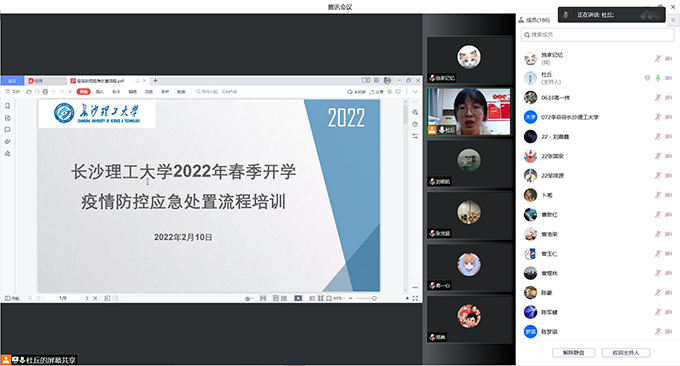Click the unmute button at panel bottom
The image size is (680, 366).
click(x=573, y=353)
